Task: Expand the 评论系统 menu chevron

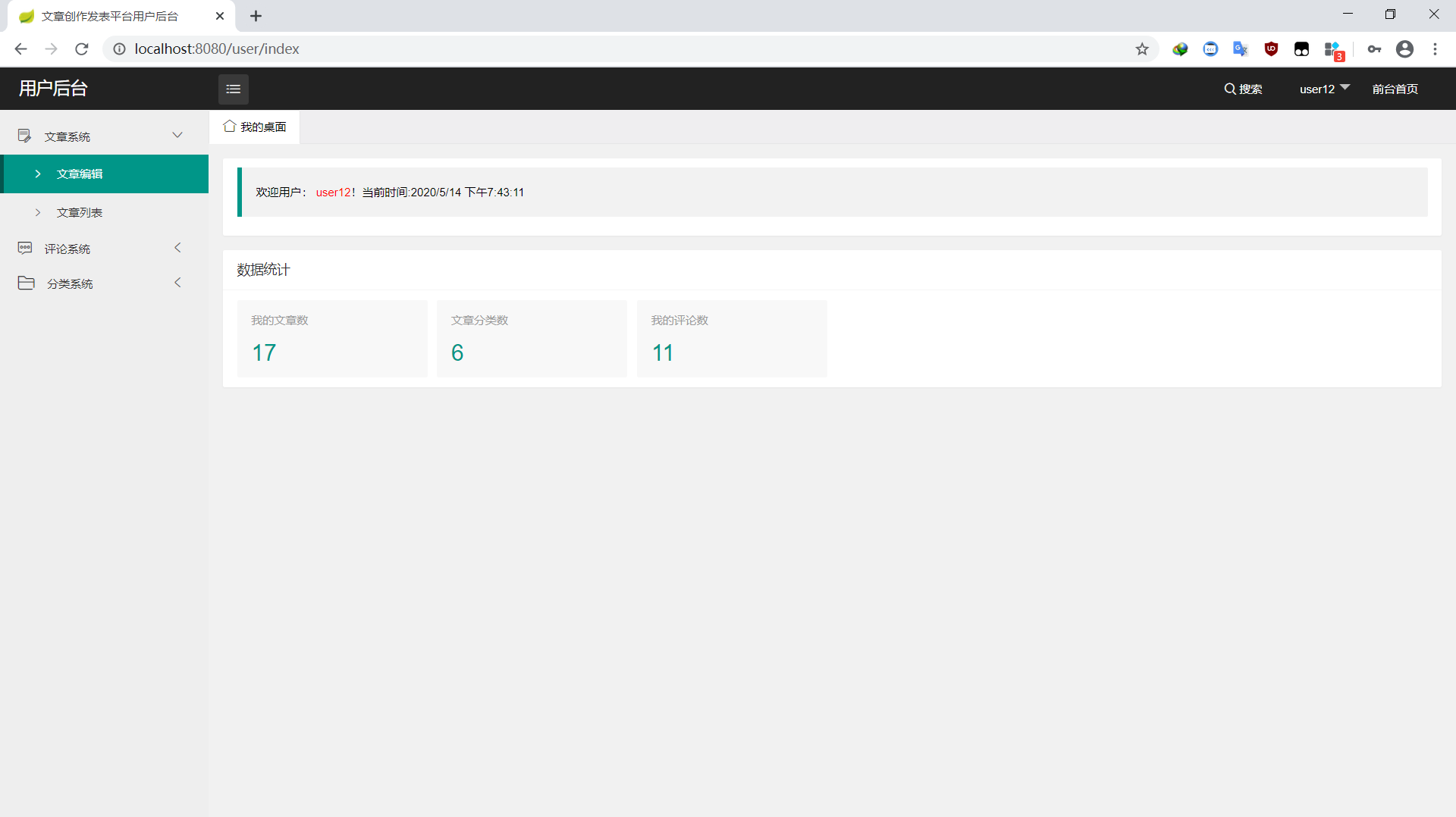Action: [x=177, y=248]
